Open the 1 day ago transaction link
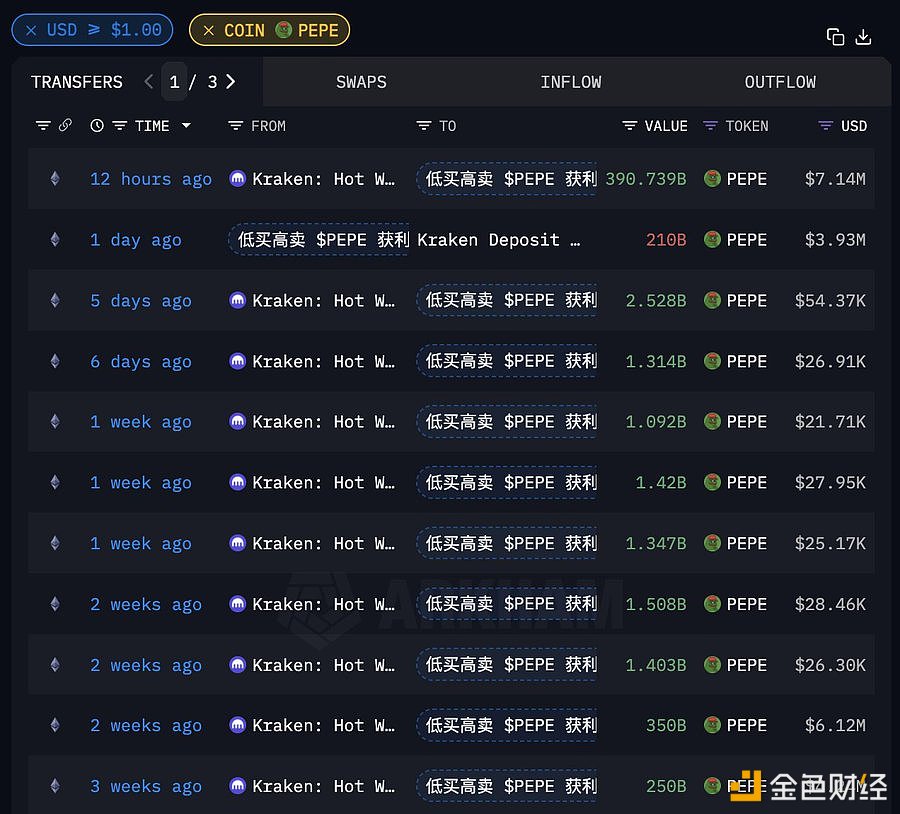 pyautogui.click(x=135, y=240)
